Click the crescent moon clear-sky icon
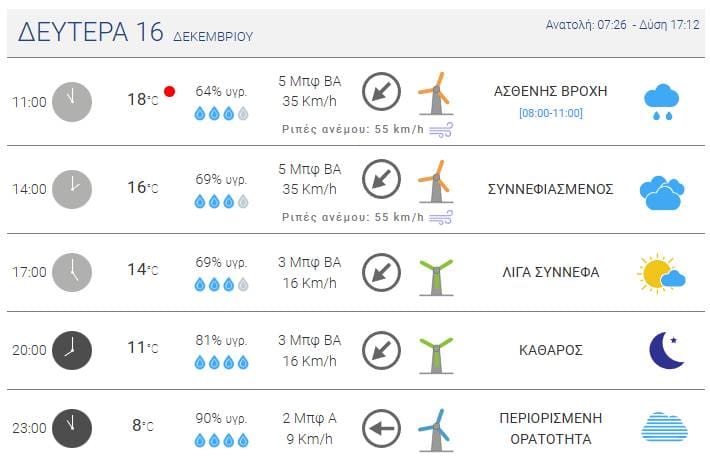The image size is (710, 462). (666, 350)
